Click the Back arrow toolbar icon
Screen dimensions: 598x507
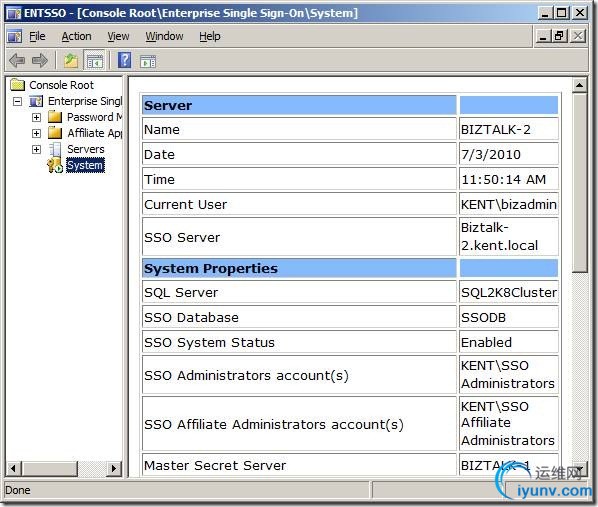17,60
